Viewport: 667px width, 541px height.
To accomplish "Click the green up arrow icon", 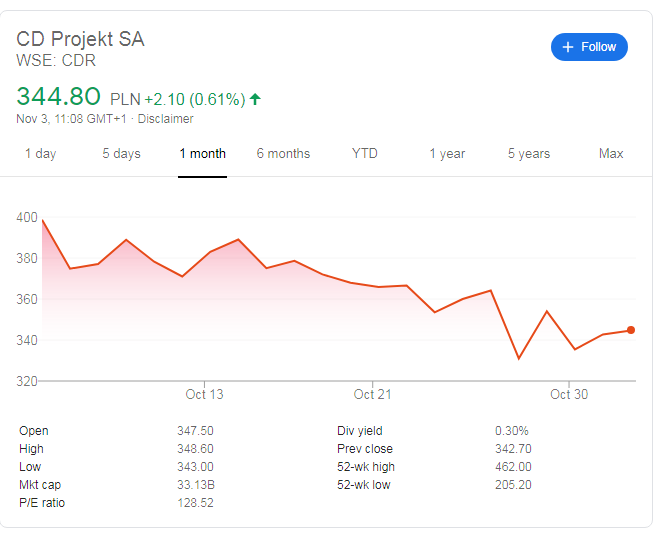I will pyautogui.click(x=255, y=99).
